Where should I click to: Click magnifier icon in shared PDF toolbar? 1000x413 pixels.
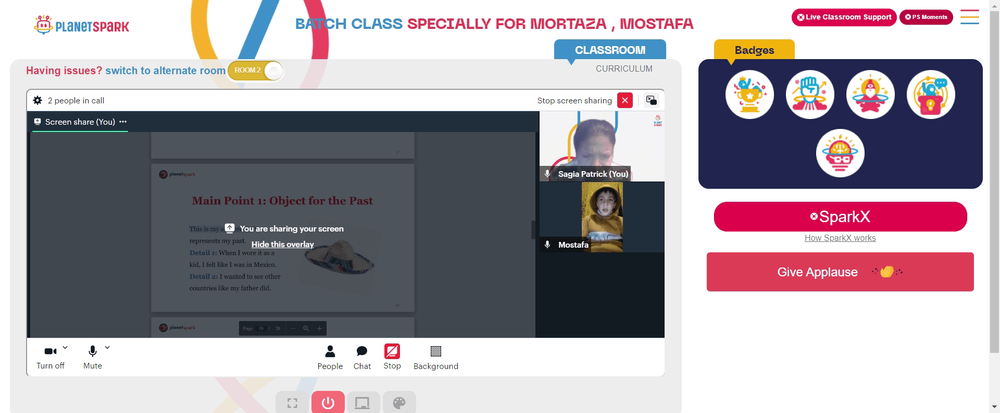point(306,328)
